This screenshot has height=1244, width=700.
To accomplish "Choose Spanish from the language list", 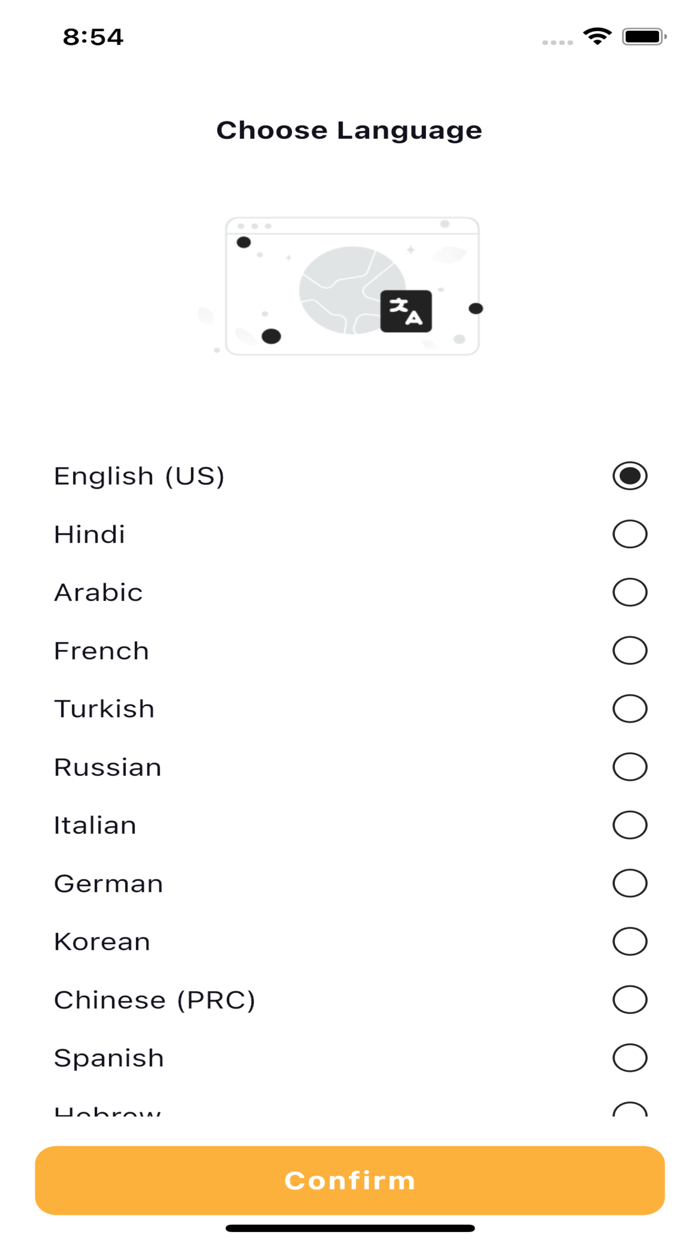I will tap(629, 1057).
